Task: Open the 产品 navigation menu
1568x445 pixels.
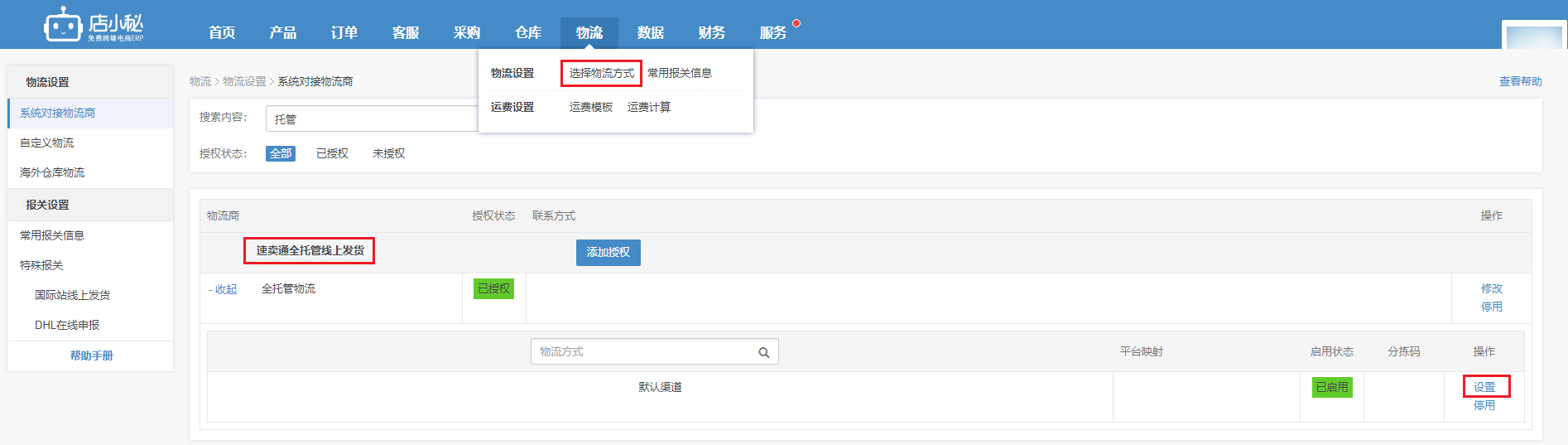Action: pos(283,32)
